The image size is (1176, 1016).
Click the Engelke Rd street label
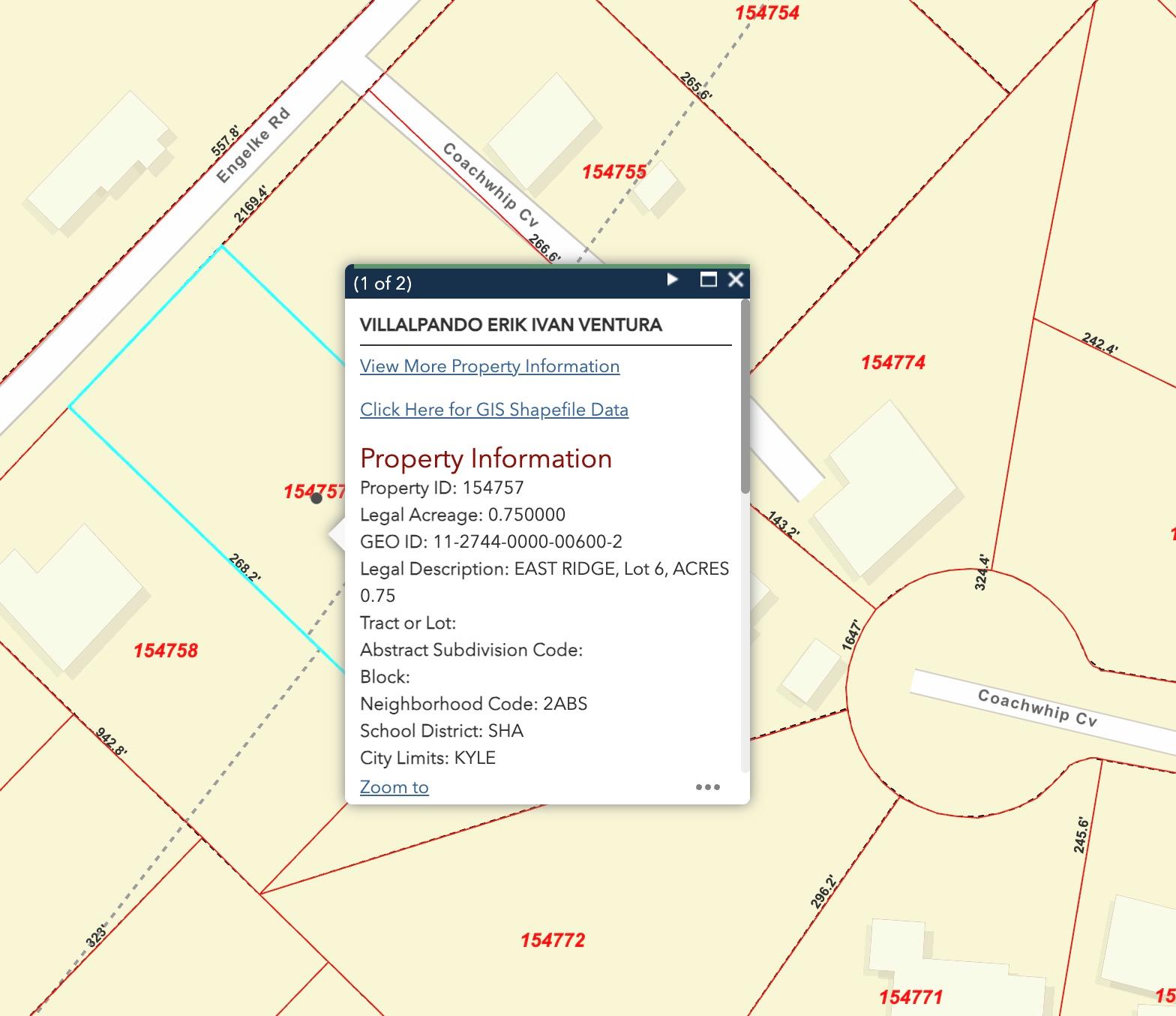click(x=253, y=146)
